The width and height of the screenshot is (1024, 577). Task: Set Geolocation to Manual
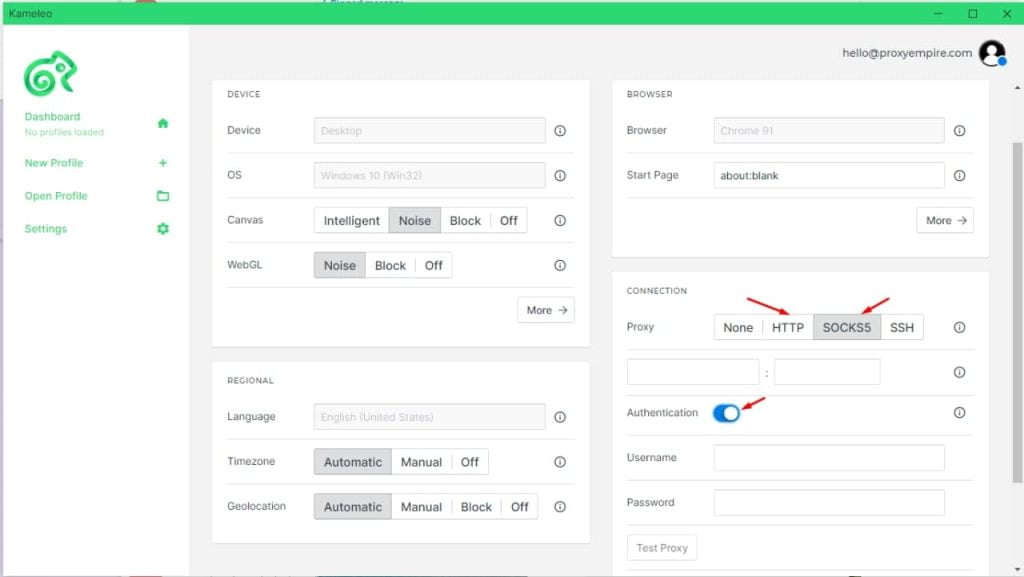click(x=421, y=507)
